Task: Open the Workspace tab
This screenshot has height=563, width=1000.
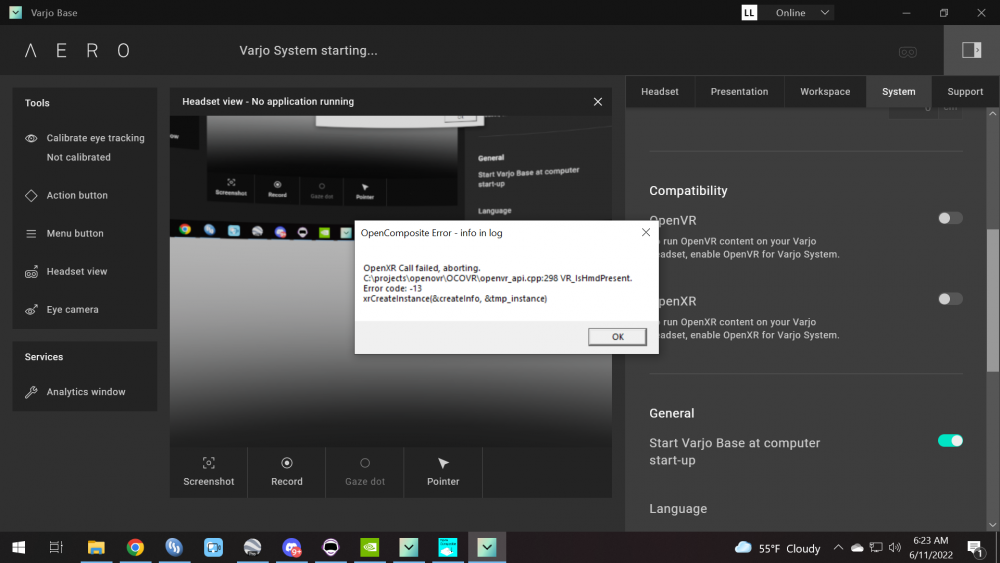Action: tap(825, 91)
